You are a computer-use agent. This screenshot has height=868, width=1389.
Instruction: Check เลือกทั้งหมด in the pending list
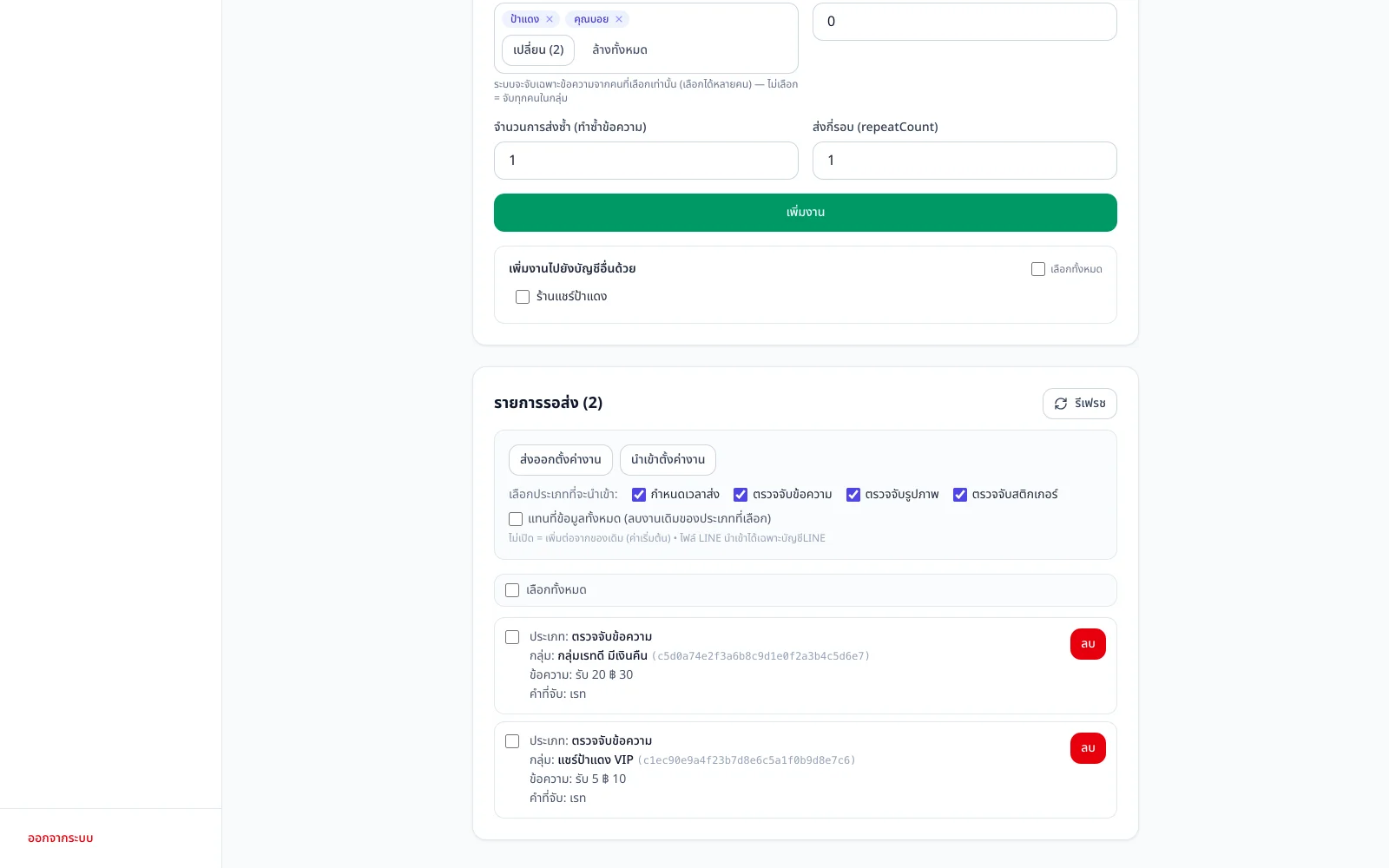[x=512, y=590]
